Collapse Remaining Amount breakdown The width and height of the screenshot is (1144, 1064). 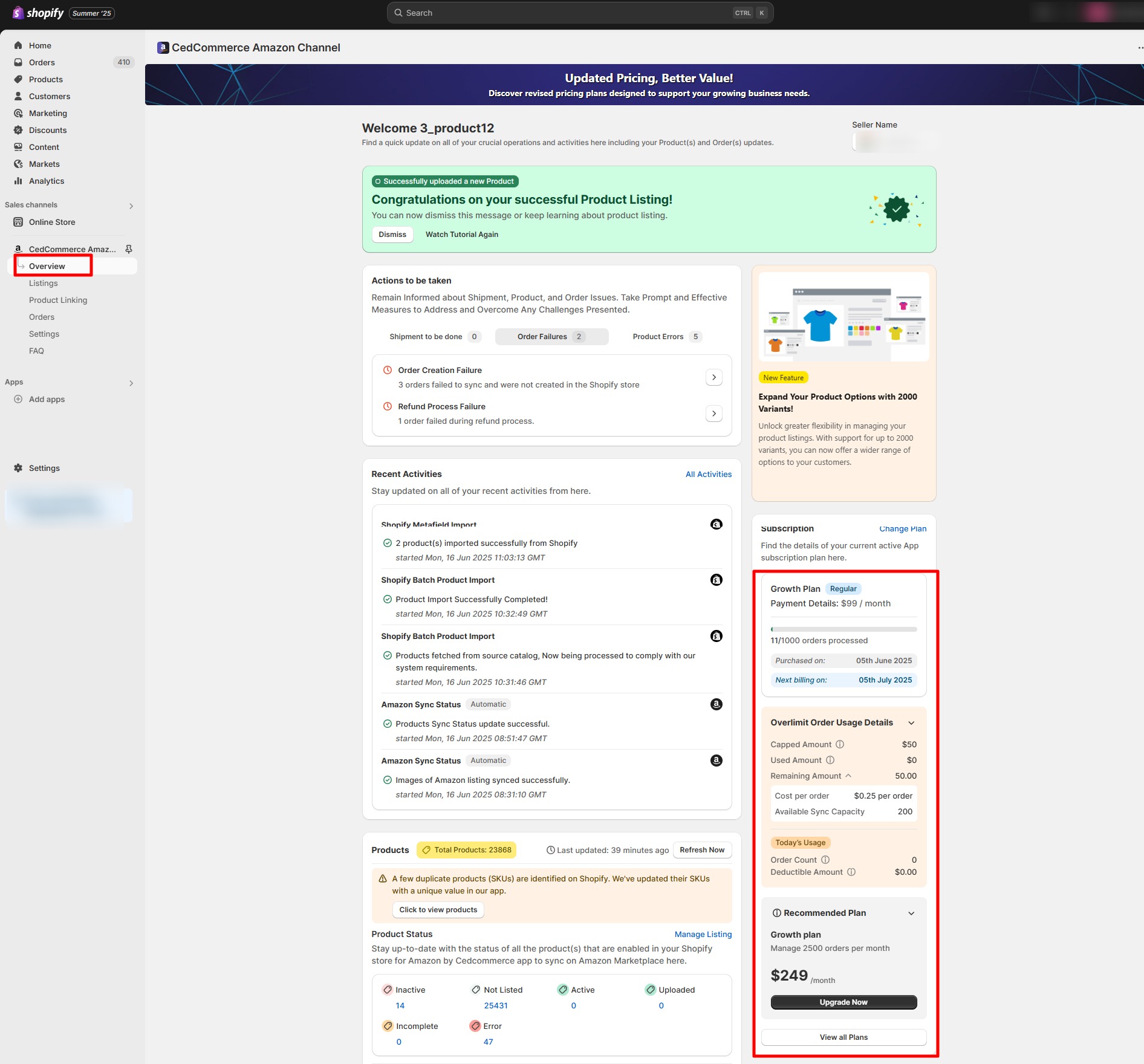click(848, 776)
